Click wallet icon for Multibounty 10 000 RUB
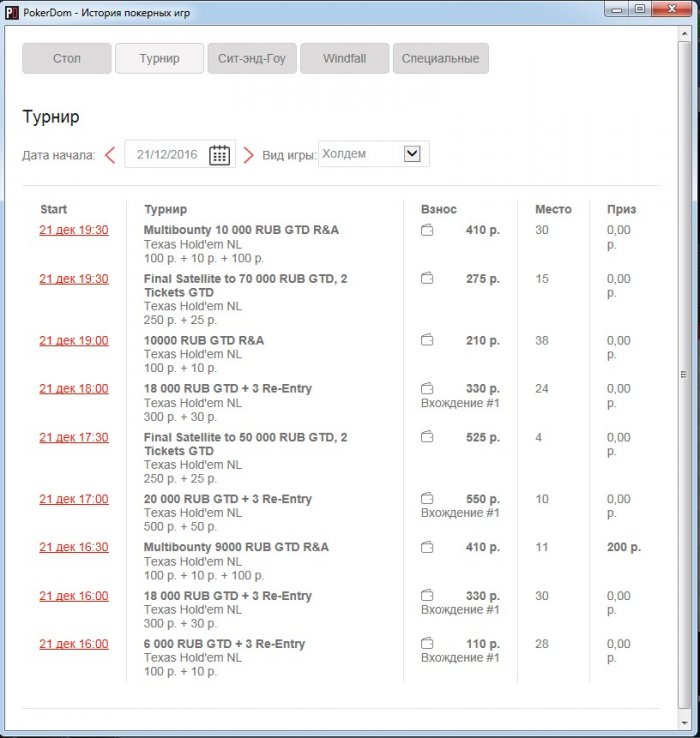 [x=427, y=230]
